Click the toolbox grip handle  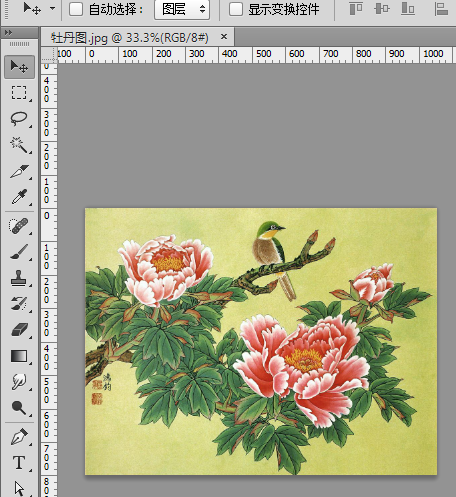[x=19, y=44]
